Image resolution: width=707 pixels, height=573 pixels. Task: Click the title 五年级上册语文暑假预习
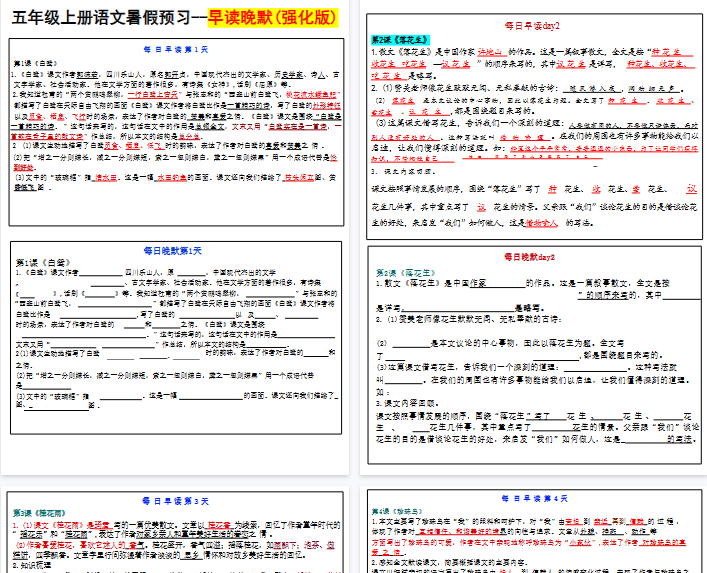pos(101,18)
